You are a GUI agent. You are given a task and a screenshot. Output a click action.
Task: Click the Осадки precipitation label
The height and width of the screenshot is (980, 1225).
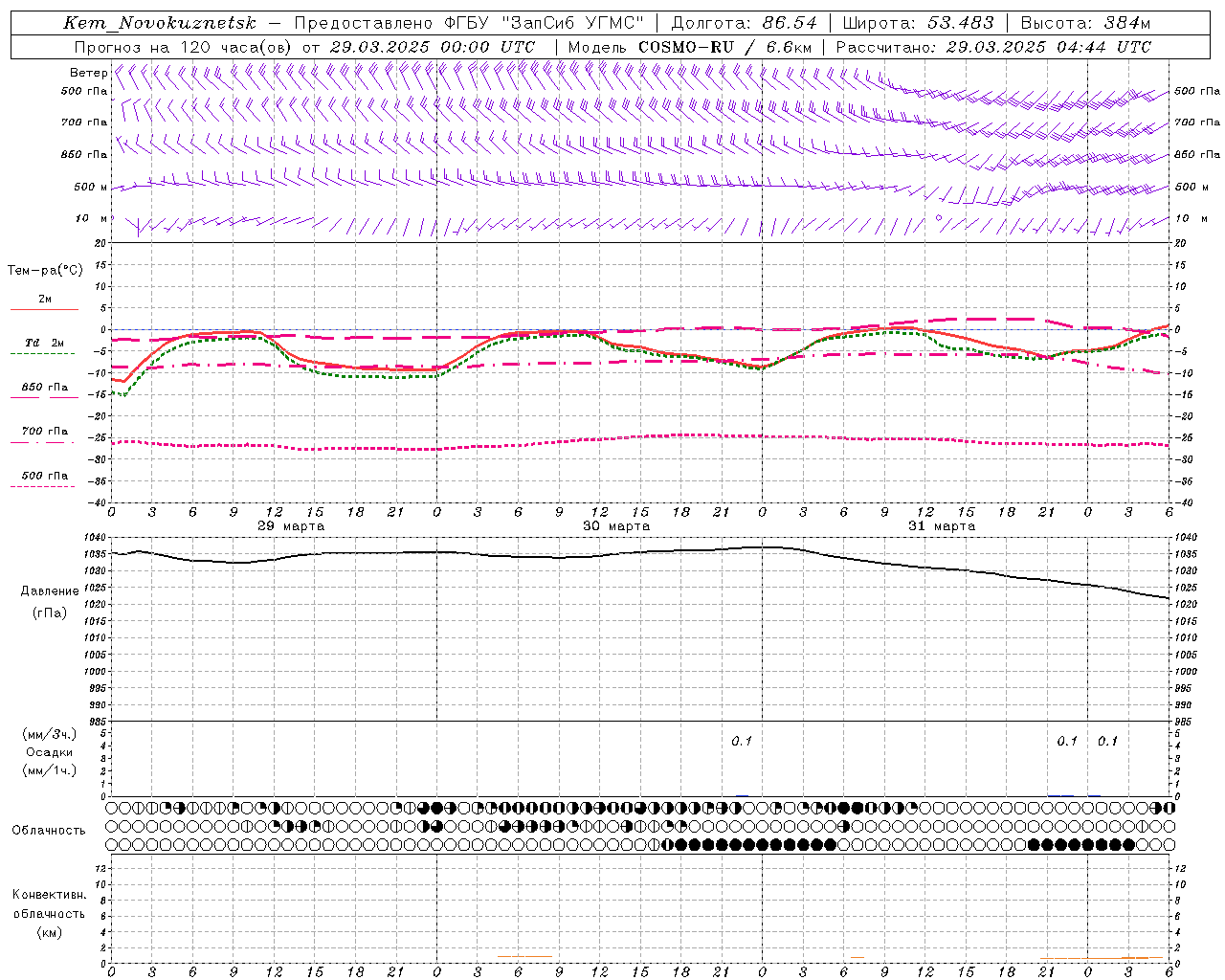point(50,752)
